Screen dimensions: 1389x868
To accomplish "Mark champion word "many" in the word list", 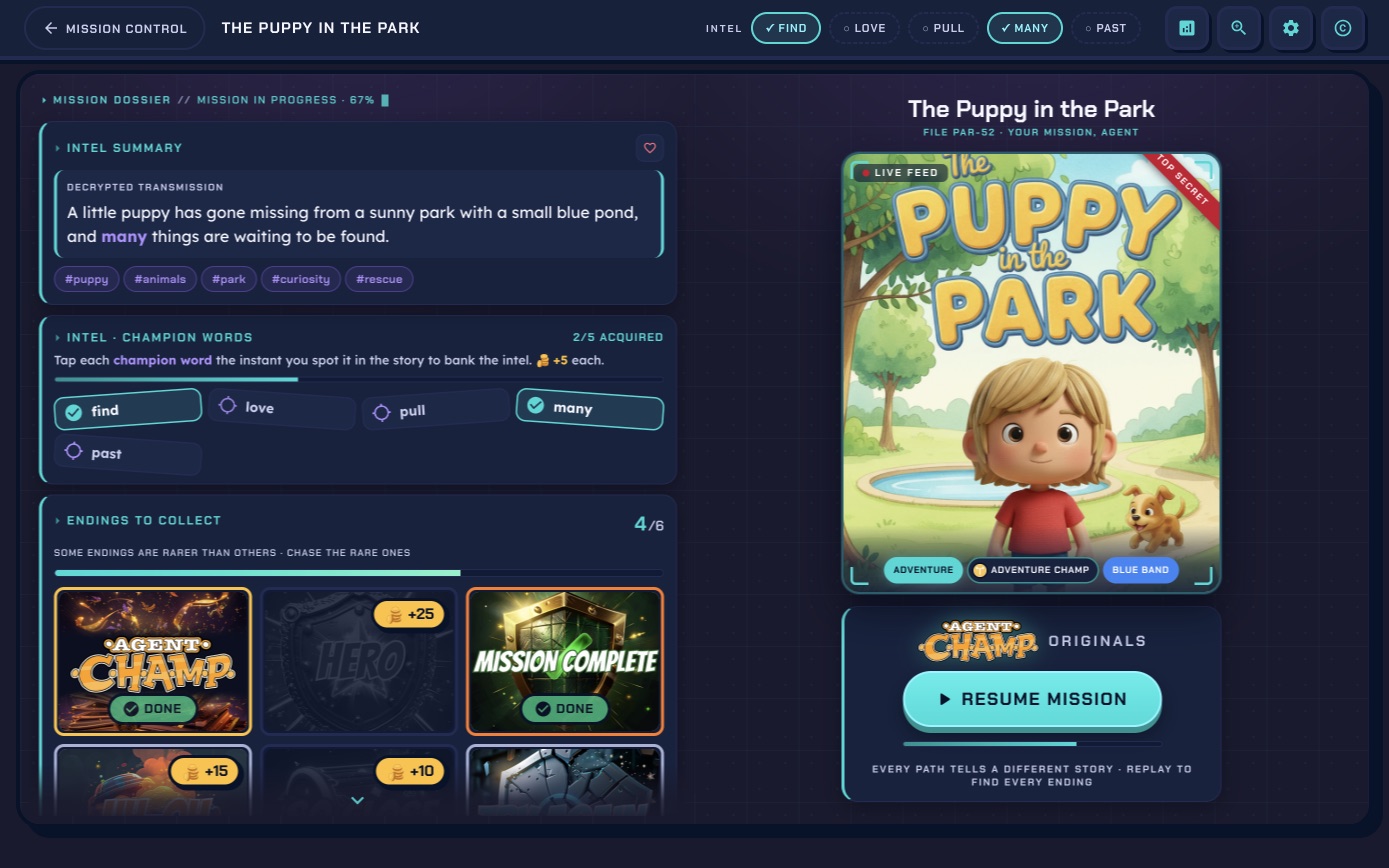I will pos(590,408).
